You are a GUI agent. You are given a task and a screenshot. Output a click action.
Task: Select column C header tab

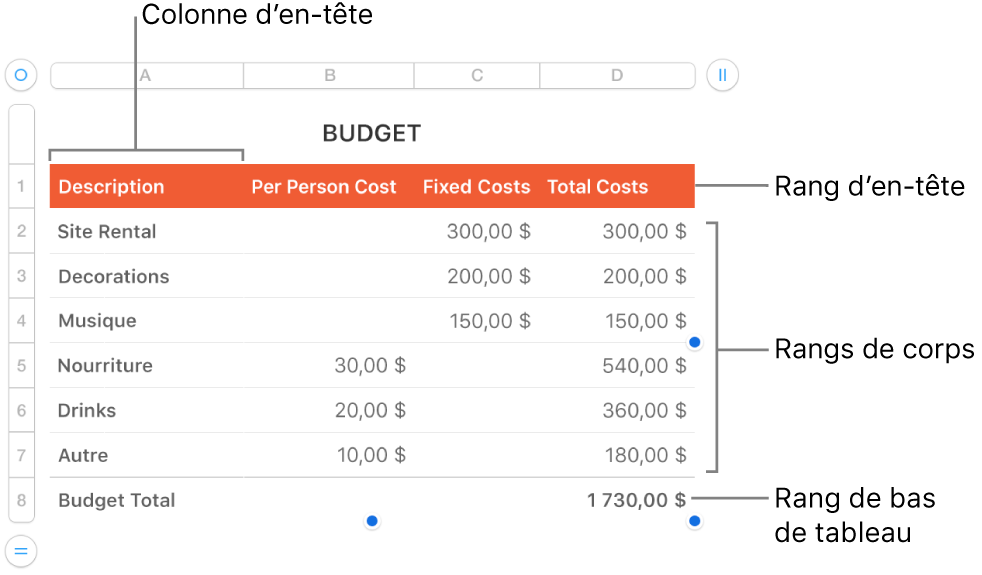pyautogui.click(x=477, y=76)
